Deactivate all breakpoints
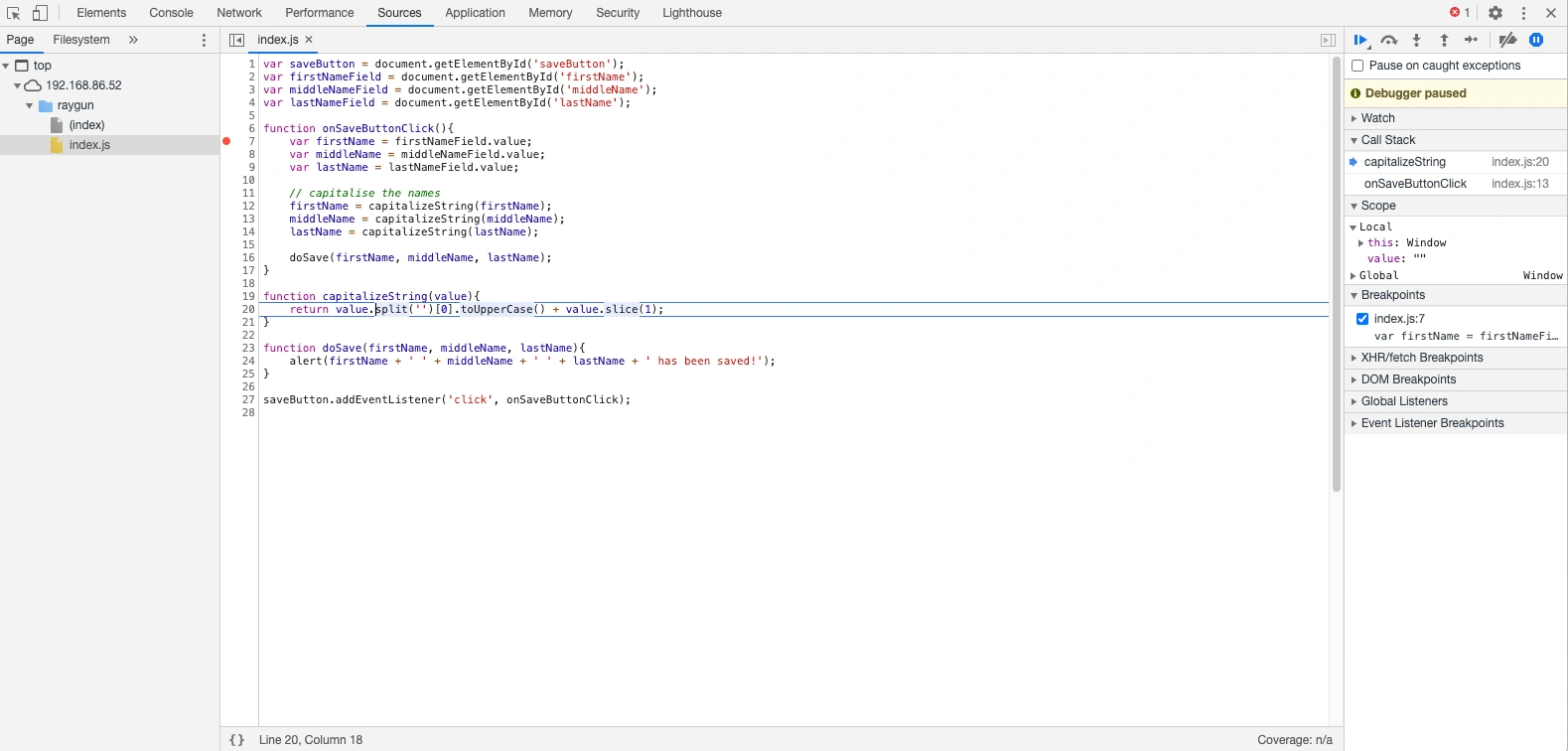 [x=1507, y=40]
